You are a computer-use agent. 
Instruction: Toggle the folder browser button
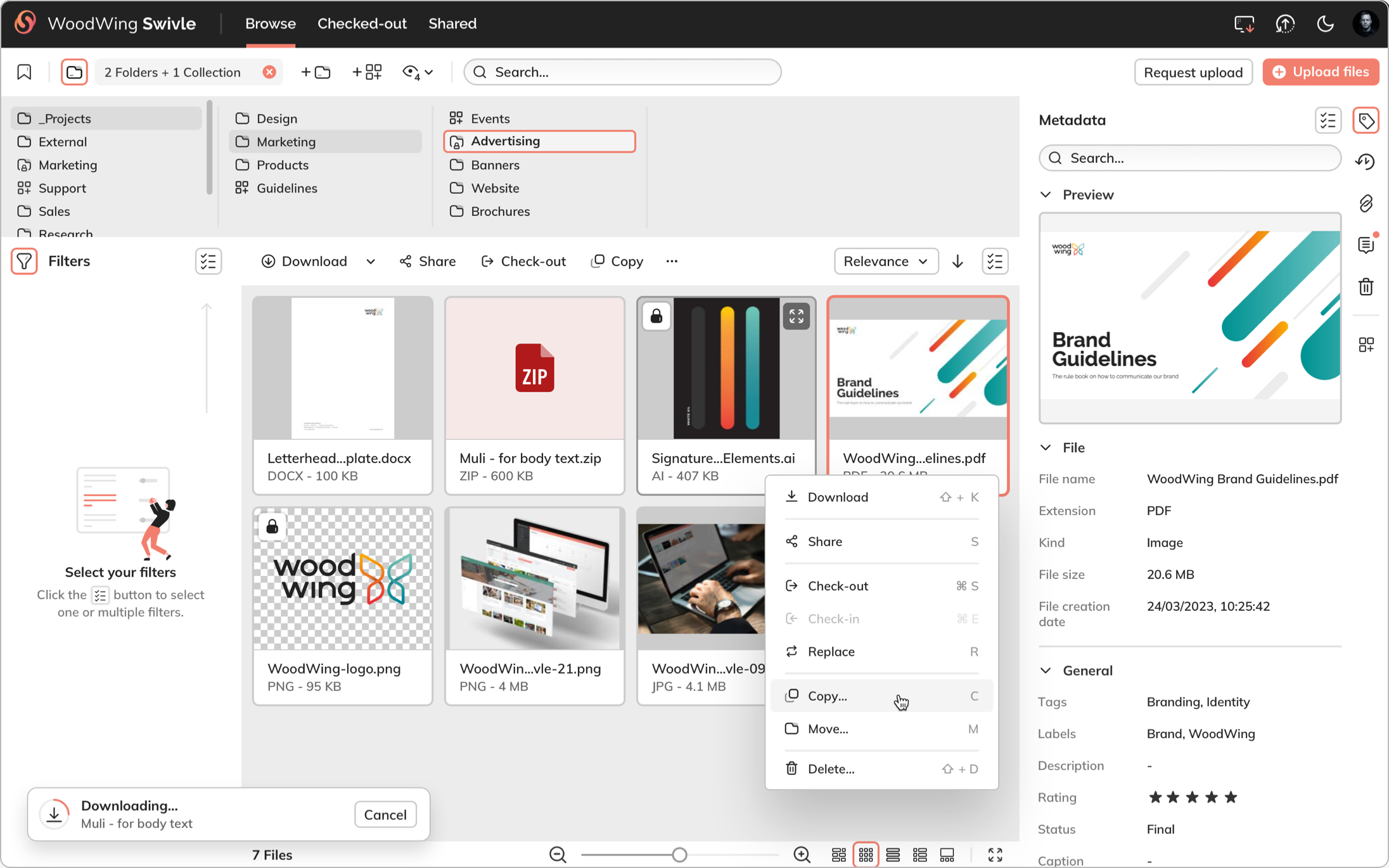pos(74,72)
